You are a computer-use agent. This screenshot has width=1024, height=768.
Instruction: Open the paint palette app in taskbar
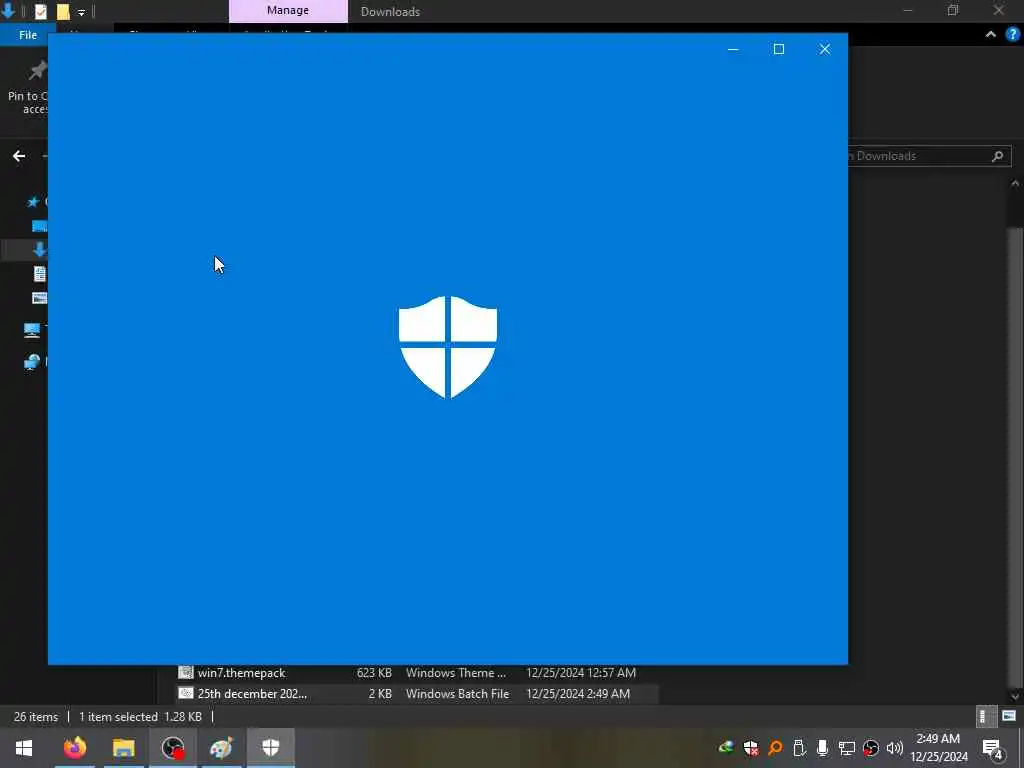tap(221, 748)
